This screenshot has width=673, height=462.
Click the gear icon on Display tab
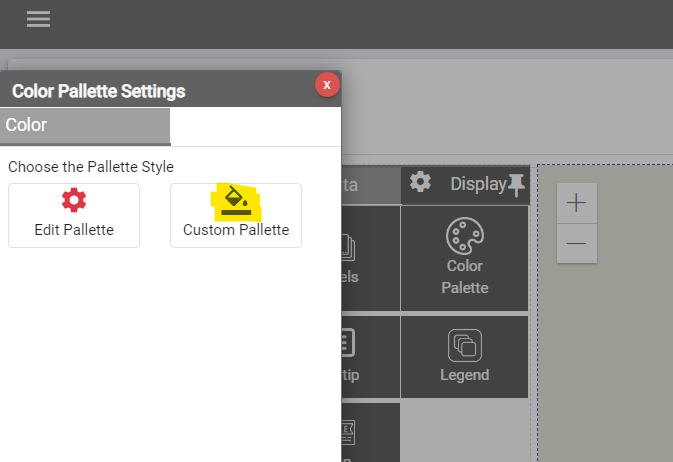click(x=421, y=182)
